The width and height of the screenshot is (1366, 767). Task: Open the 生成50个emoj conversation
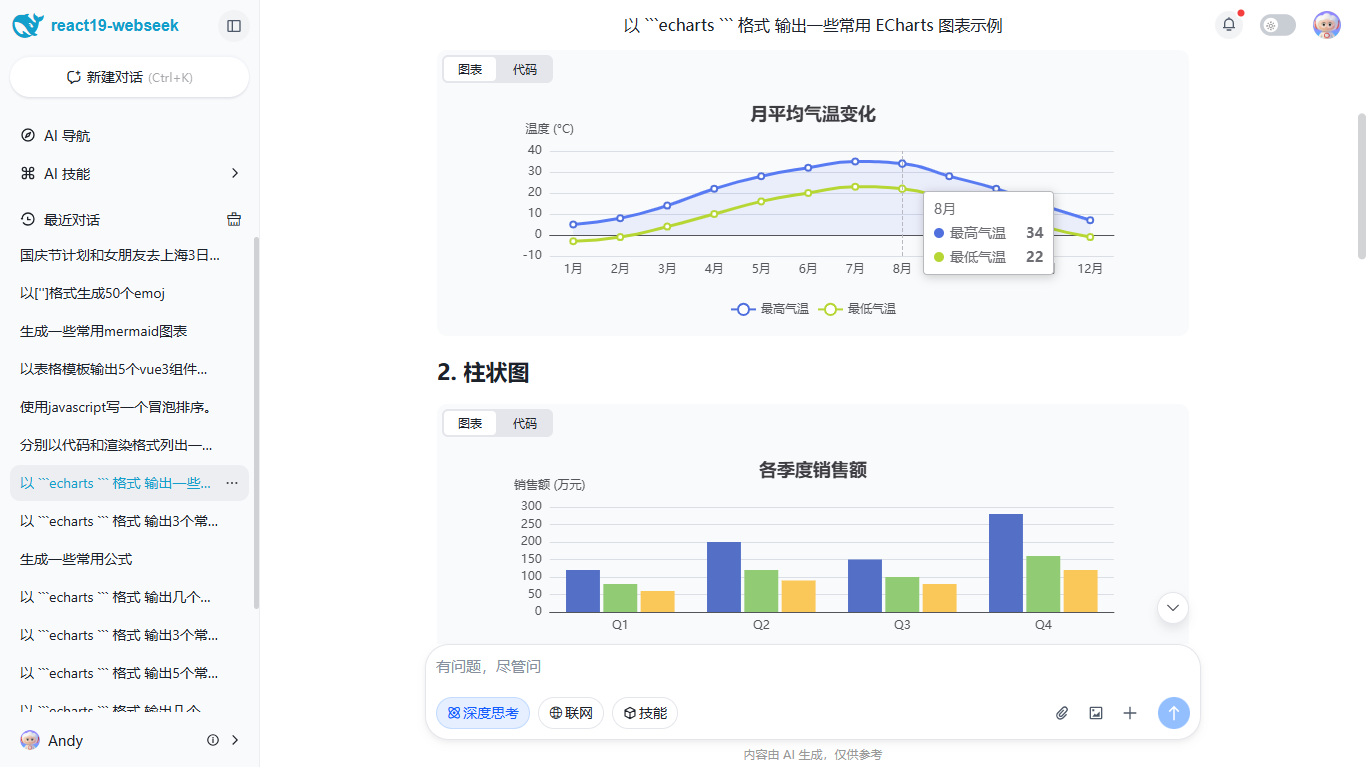130,293
